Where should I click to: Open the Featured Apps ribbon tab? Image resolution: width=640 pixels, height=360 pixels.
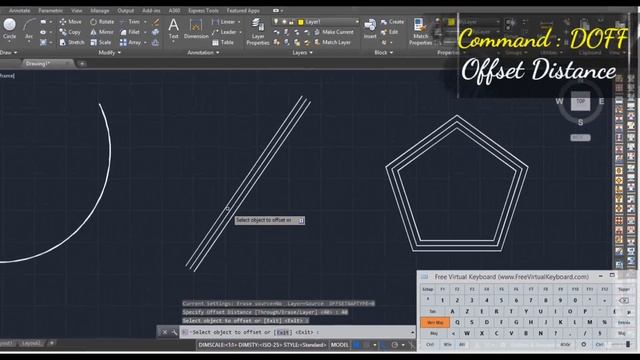[243, 11]
